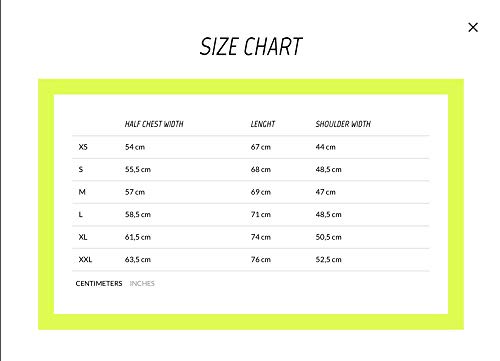Image resolution: width=500 pixels, height=361 pixels.
Task: Click the 71 cm length value
Action: 261,214
